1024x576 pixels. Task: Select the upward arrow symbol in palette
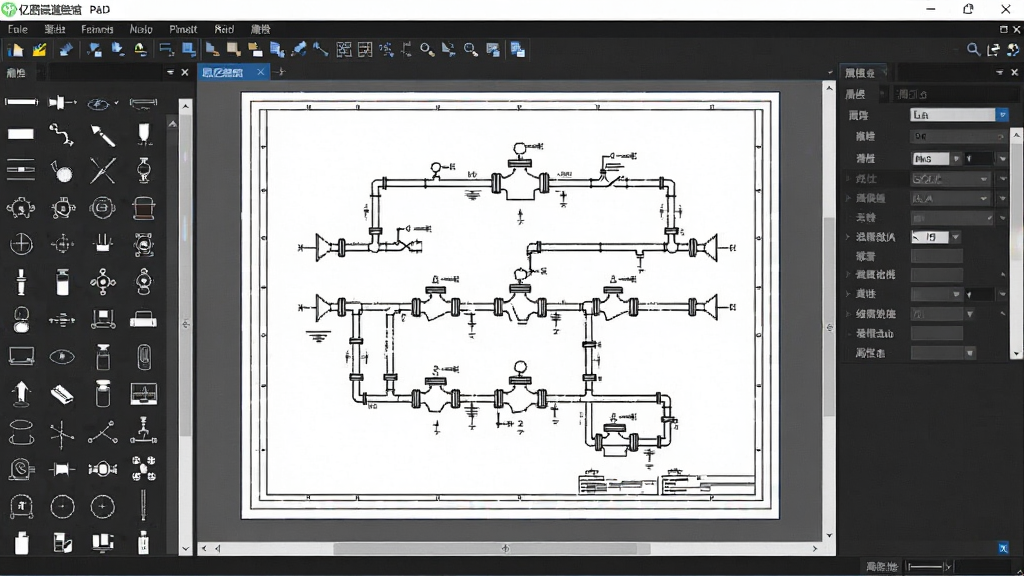point(21,393)
